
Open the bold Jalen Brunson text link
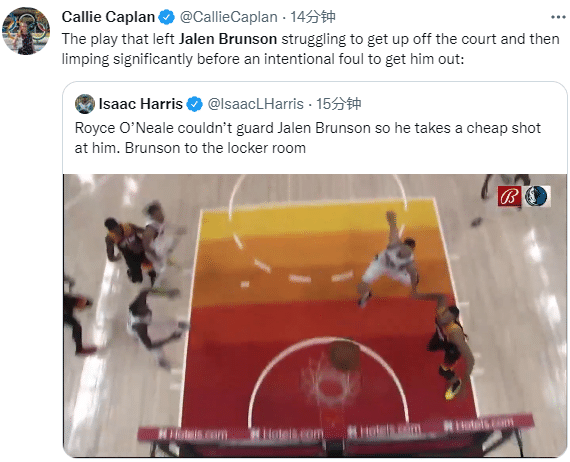coord(228,39)
